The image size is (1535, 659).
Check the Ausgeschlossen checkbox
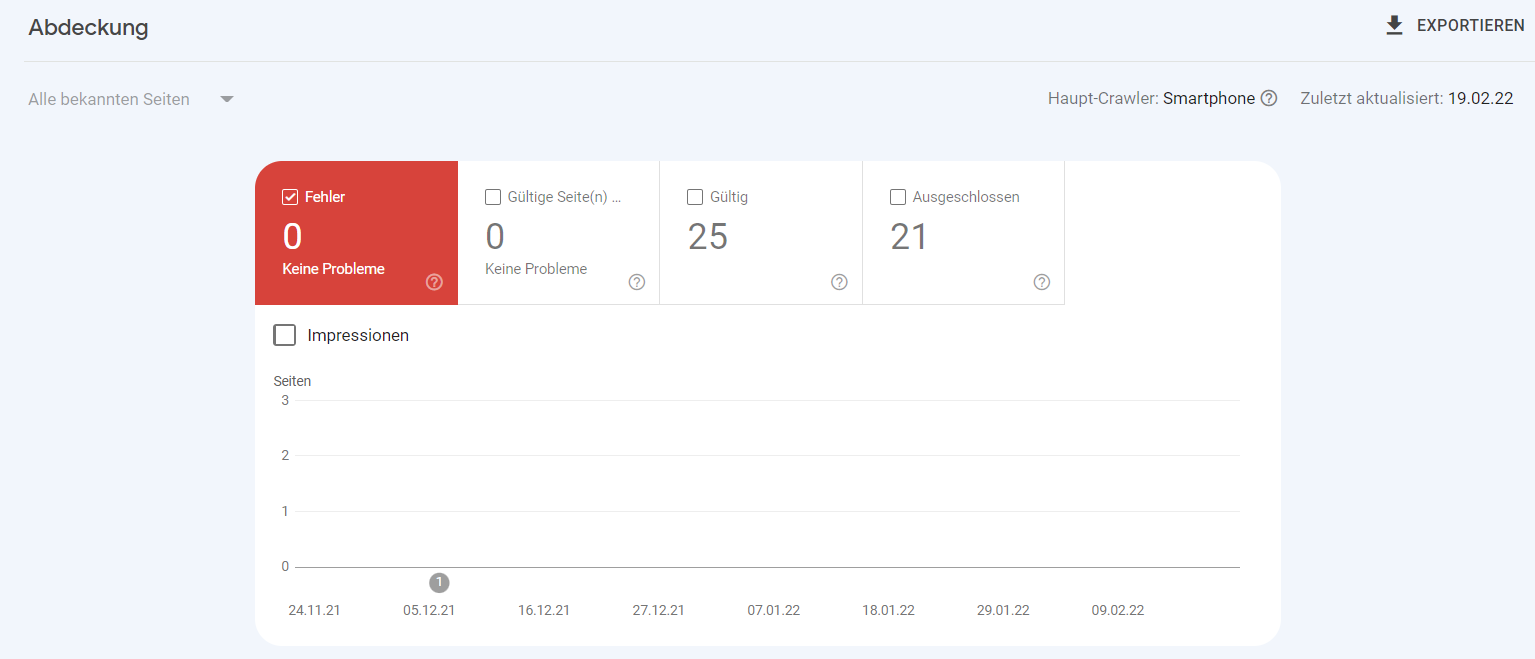[x=897, y=196]
